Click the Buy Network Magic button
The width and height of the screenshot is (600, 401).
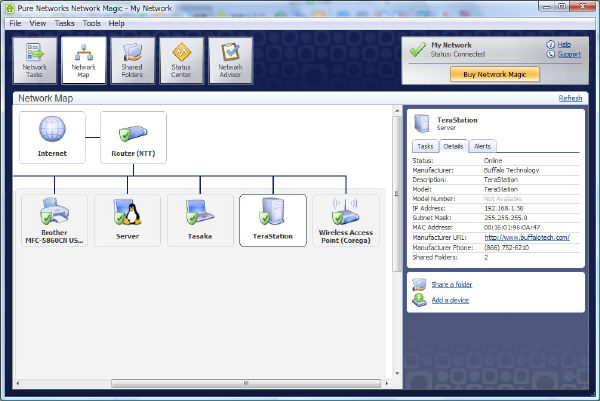pos(495,74)
